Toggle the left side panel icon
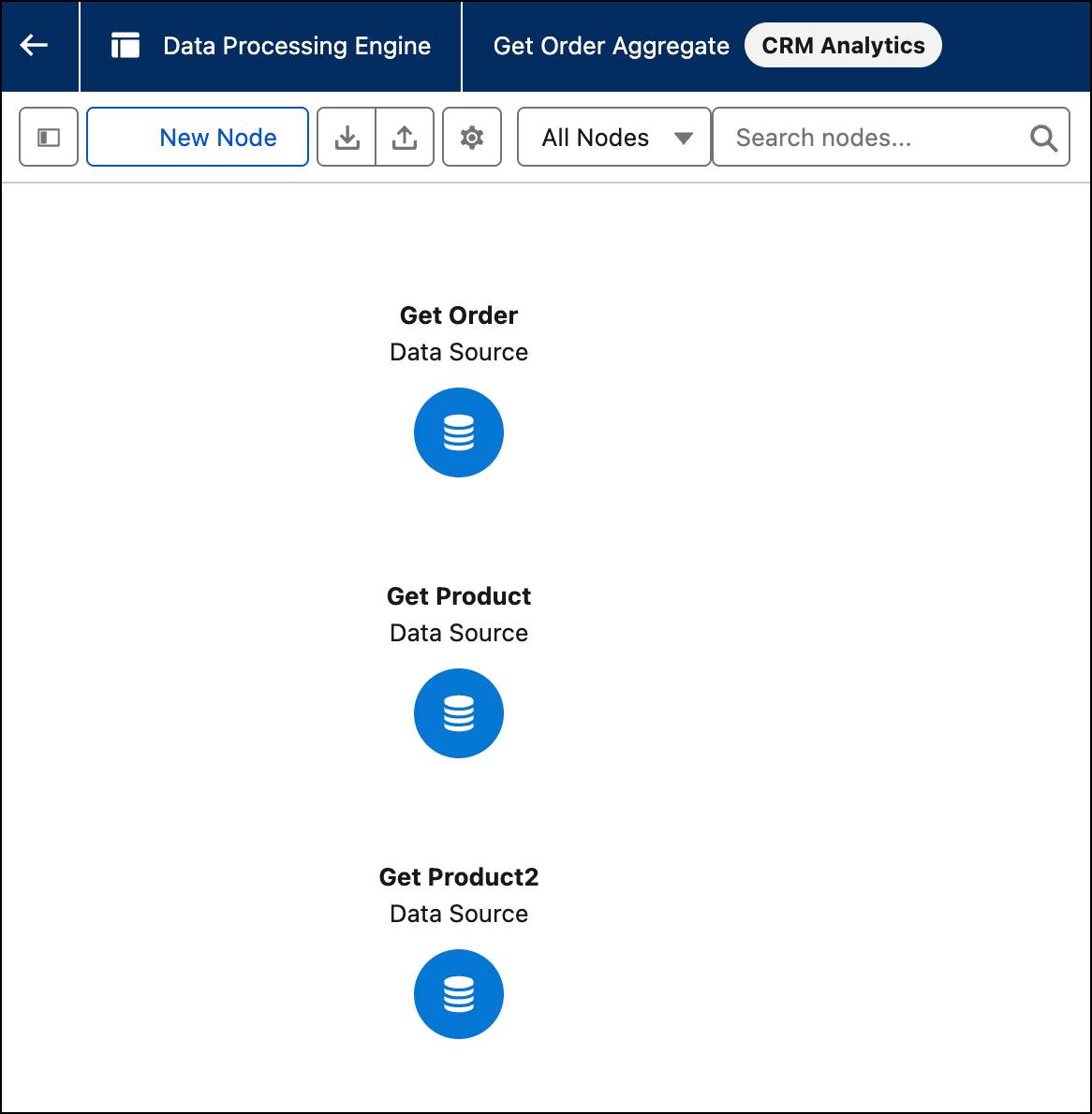 (x=49, y=137)
